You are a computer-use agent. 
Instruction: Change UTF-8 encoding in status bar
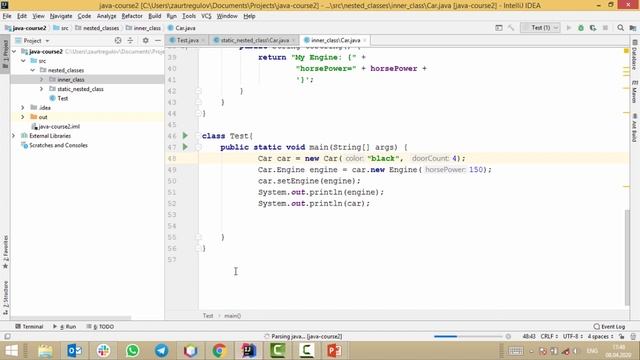pos(573,337)
